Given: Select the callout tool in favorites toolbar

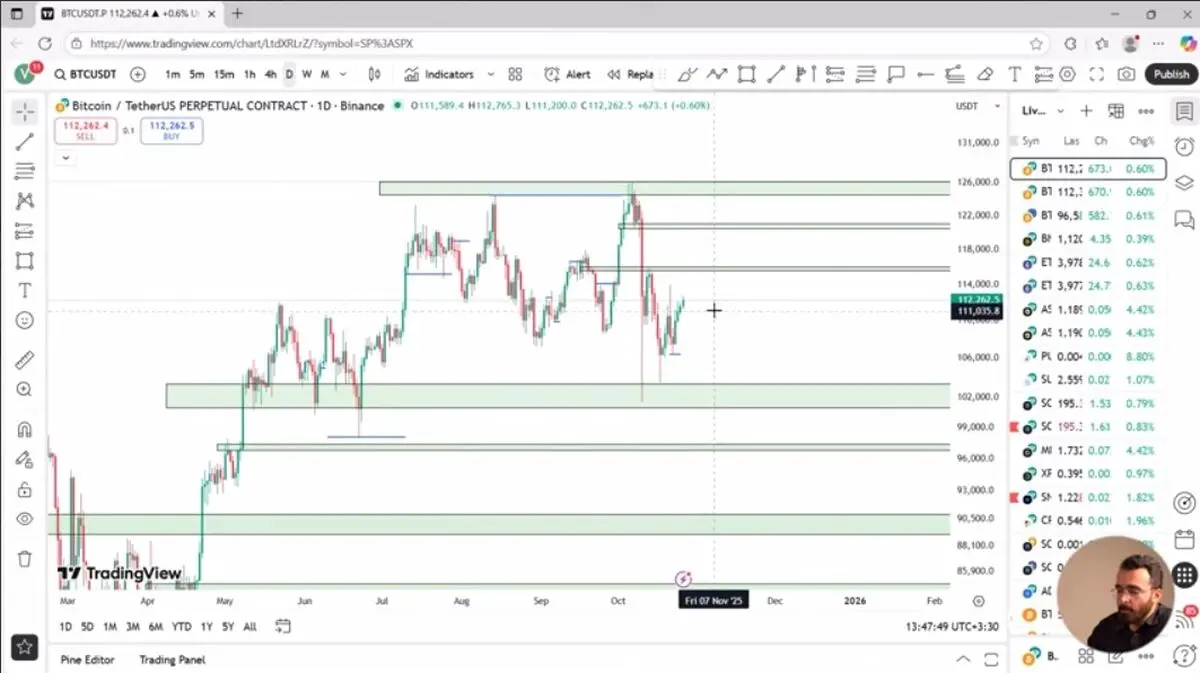Looking at the screenshot, I should 895,74.
